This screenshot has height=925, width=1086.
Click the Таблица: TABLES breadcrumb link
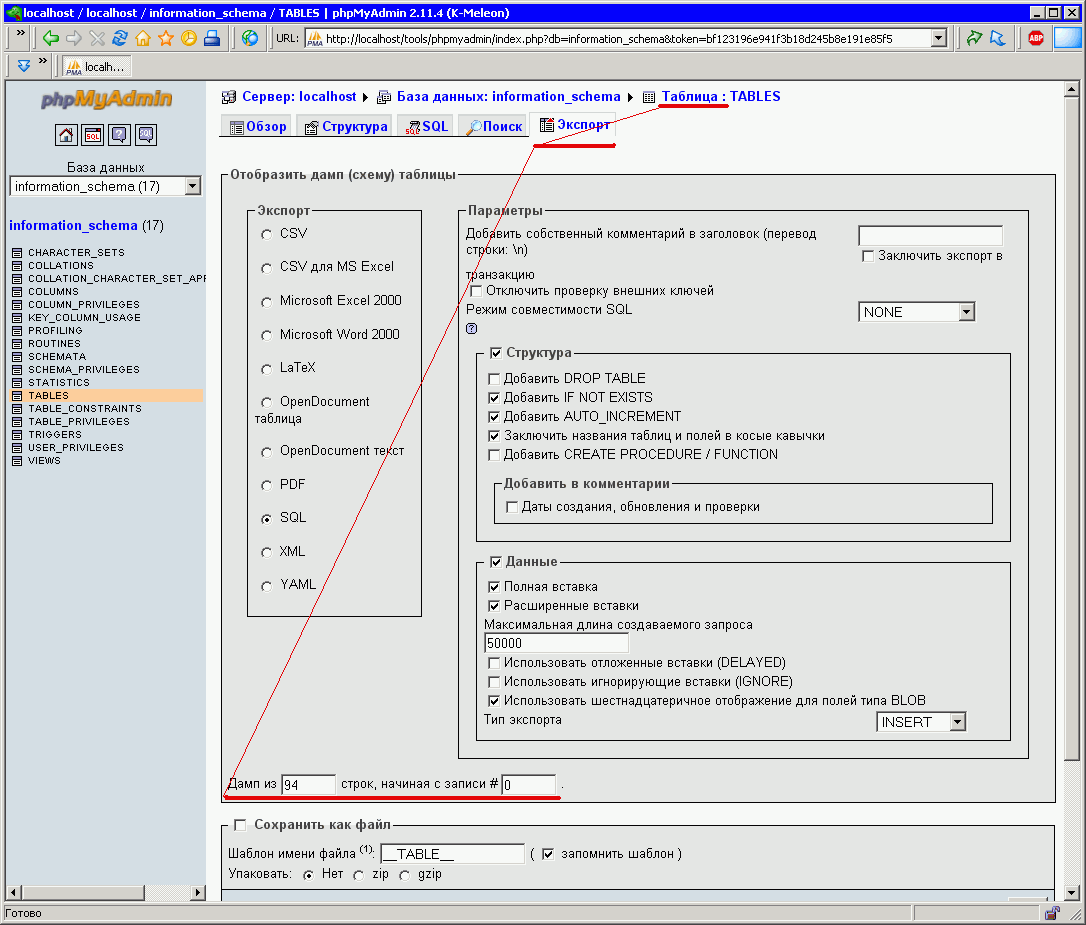pos(721,96)
